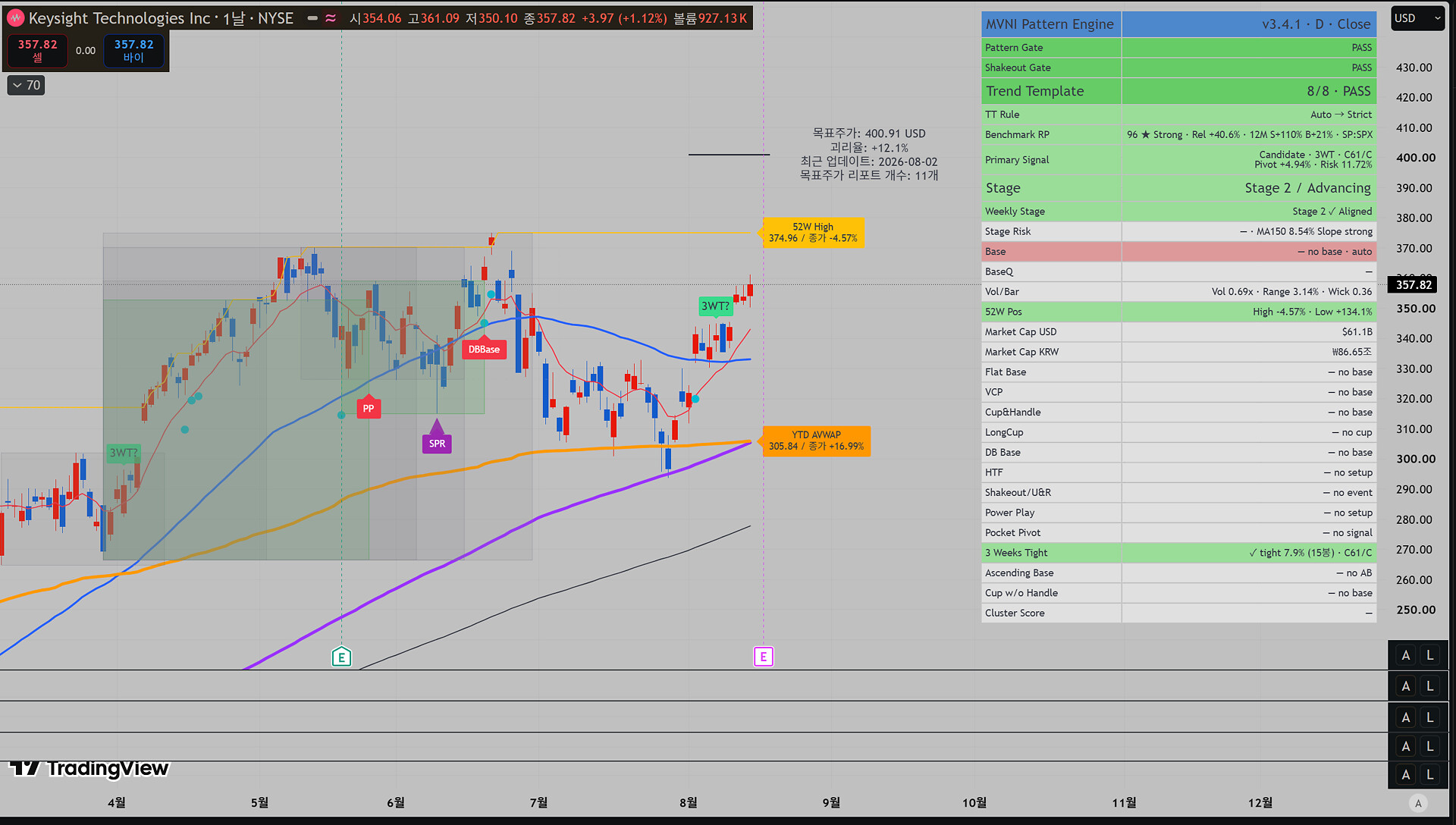Image resolution: width=1456 pixels, height=825 pixels.
Task: Click the Market Cap KRW row label
Action: pyautogui.click(x=1021, y=352)
